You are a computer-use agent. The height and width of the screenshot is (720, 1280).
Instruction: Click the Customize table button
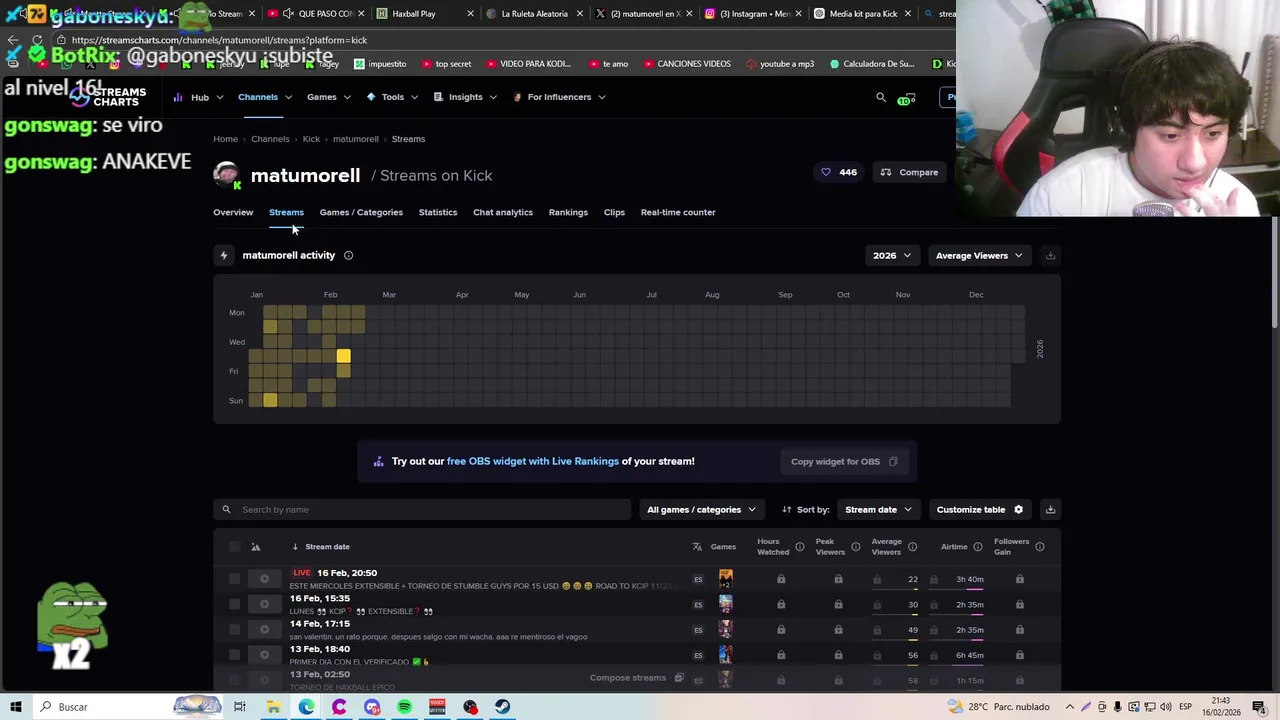point(980,510)
